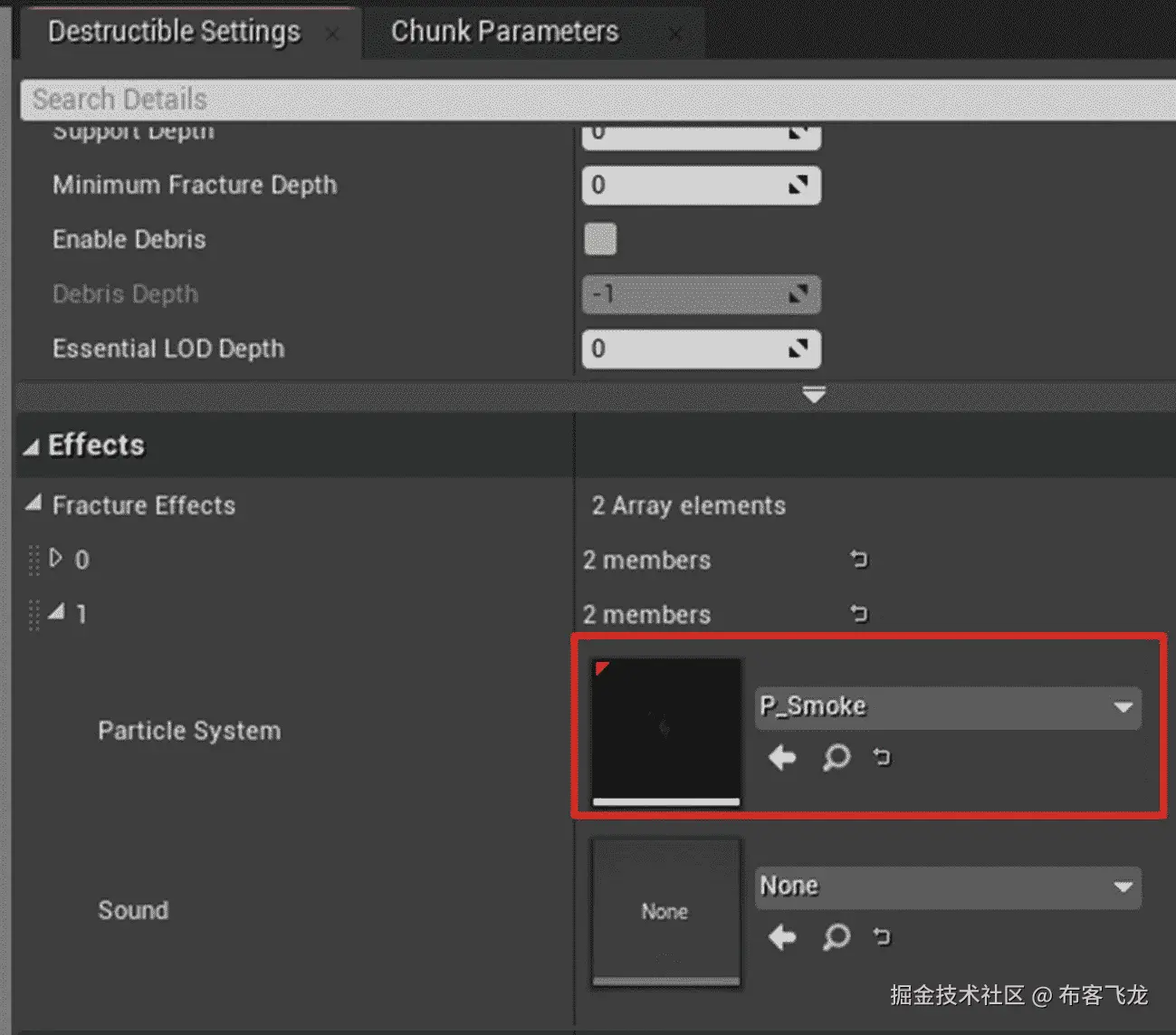Reset Fracture Effects element 1 to default
This screenshot has width=1176, height=1035.
(859, 614)
